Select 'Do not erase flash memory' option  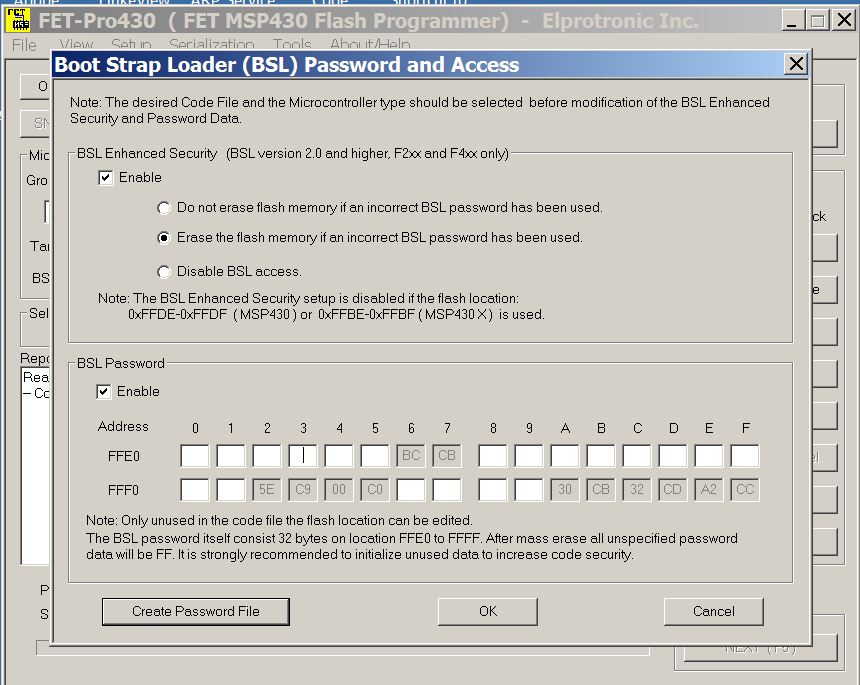163,208
